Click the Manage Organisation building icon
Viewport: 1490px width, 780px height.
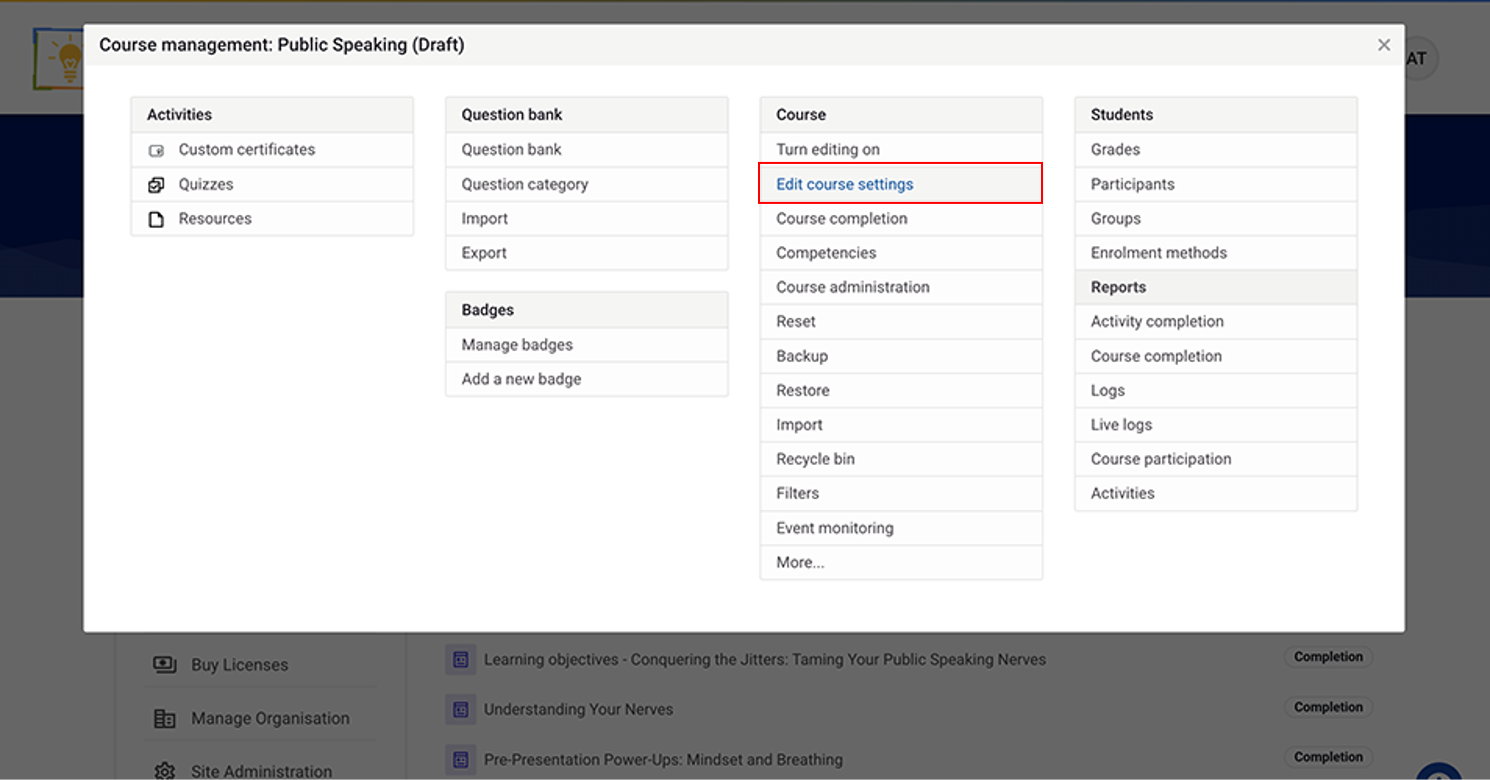(165, 718)
